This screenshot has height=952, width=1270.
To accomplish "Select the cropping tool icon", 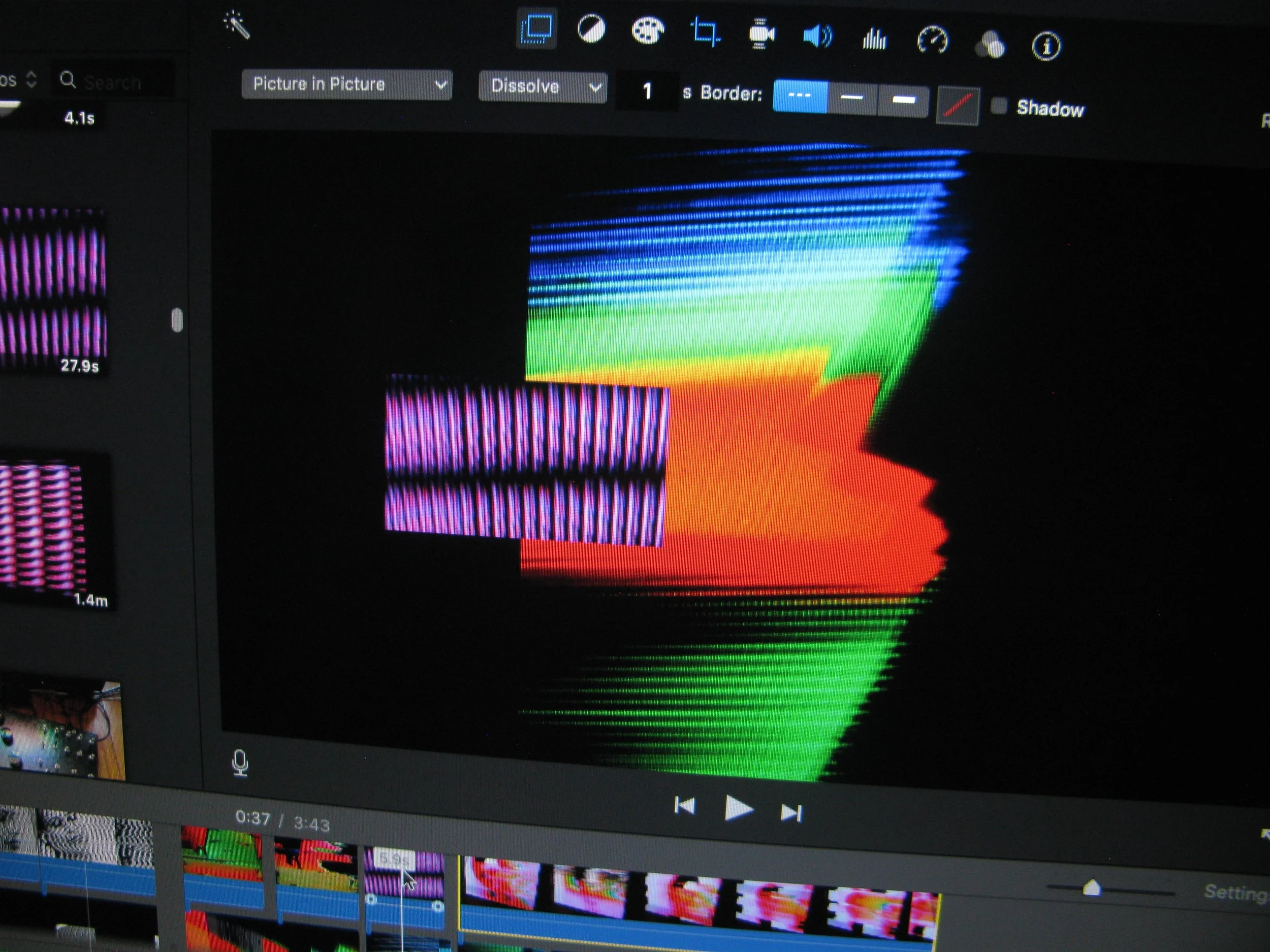I will (x=705, y=32).
